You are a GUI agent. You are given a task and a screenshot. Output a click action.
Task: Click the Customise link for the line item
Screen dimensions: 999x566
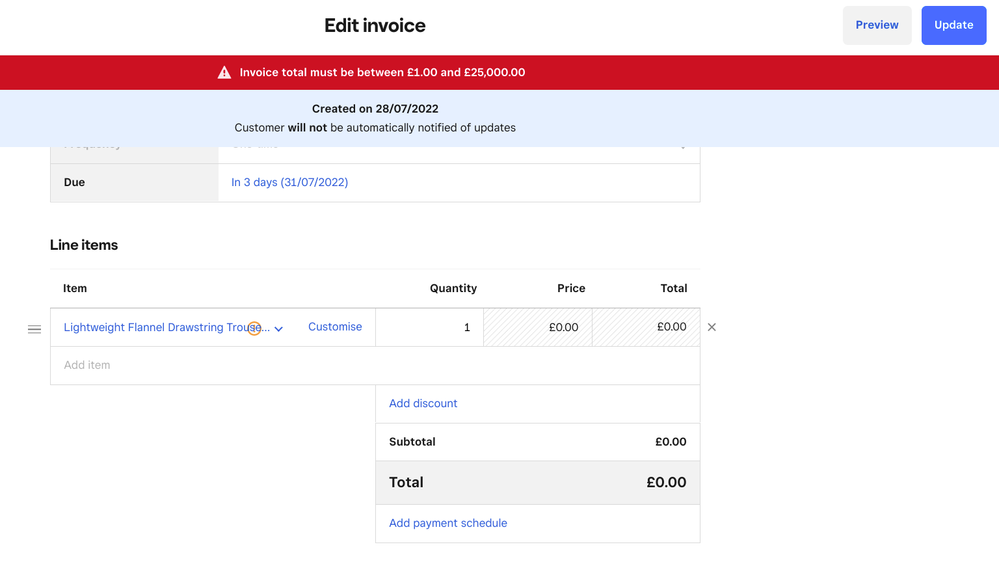tap(335, 327)
